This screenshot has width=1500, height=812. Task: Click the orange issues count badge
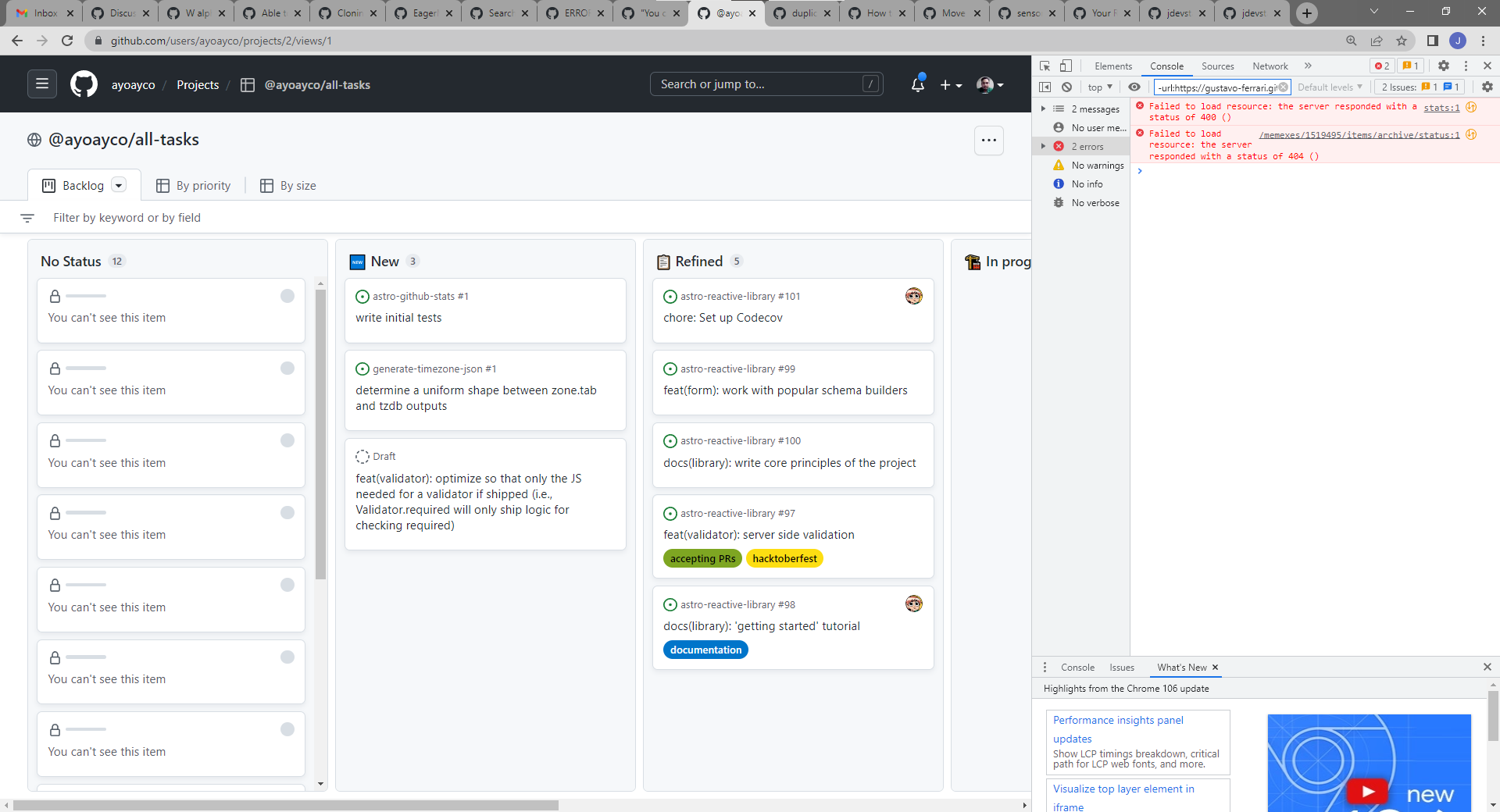click(x=1410, y=66)
